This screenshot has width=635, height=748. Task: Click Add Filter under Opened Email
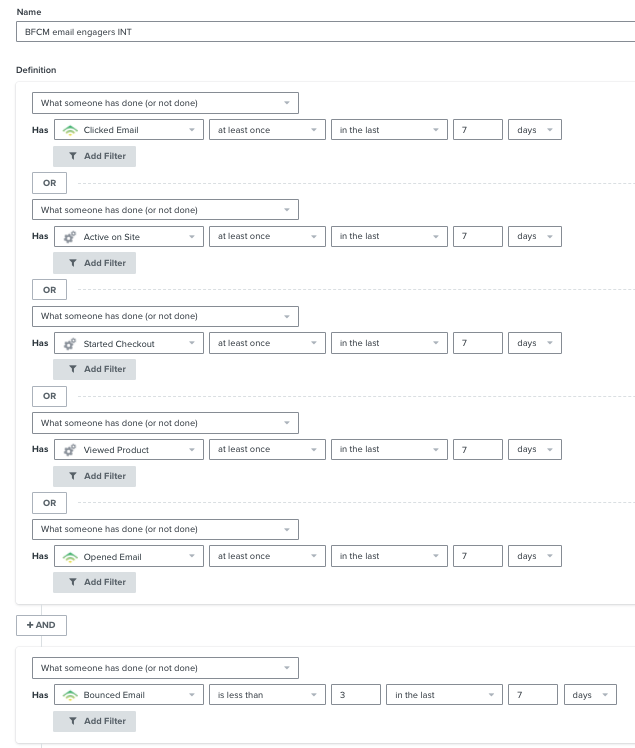(x=94, y=582)
